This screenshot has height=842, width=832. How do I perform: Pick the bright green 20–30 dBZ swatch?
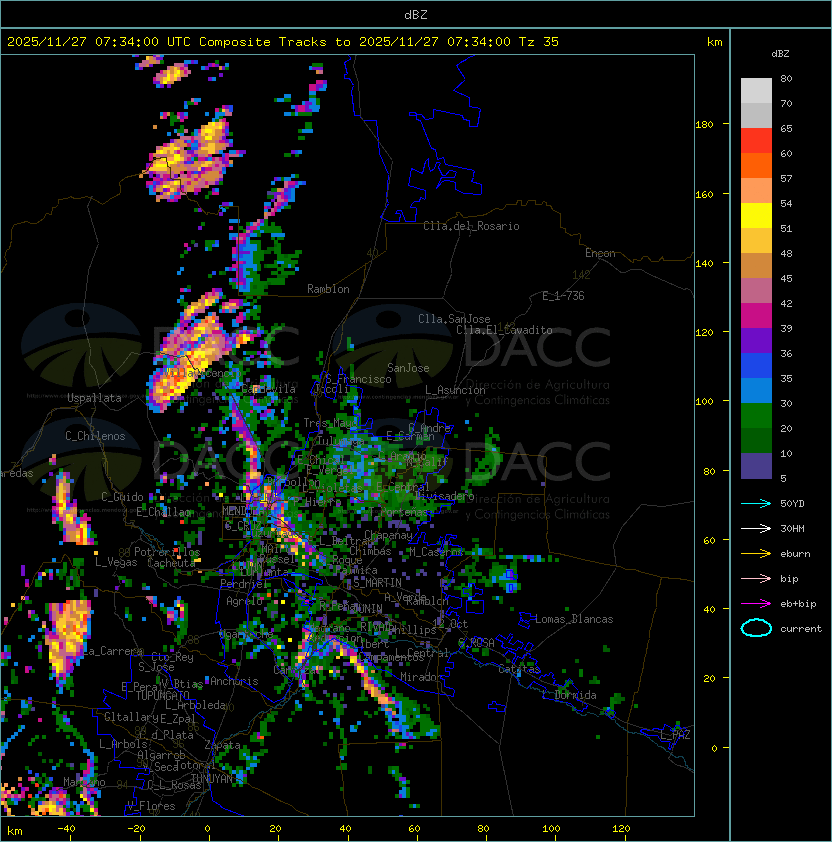point(756,416)
